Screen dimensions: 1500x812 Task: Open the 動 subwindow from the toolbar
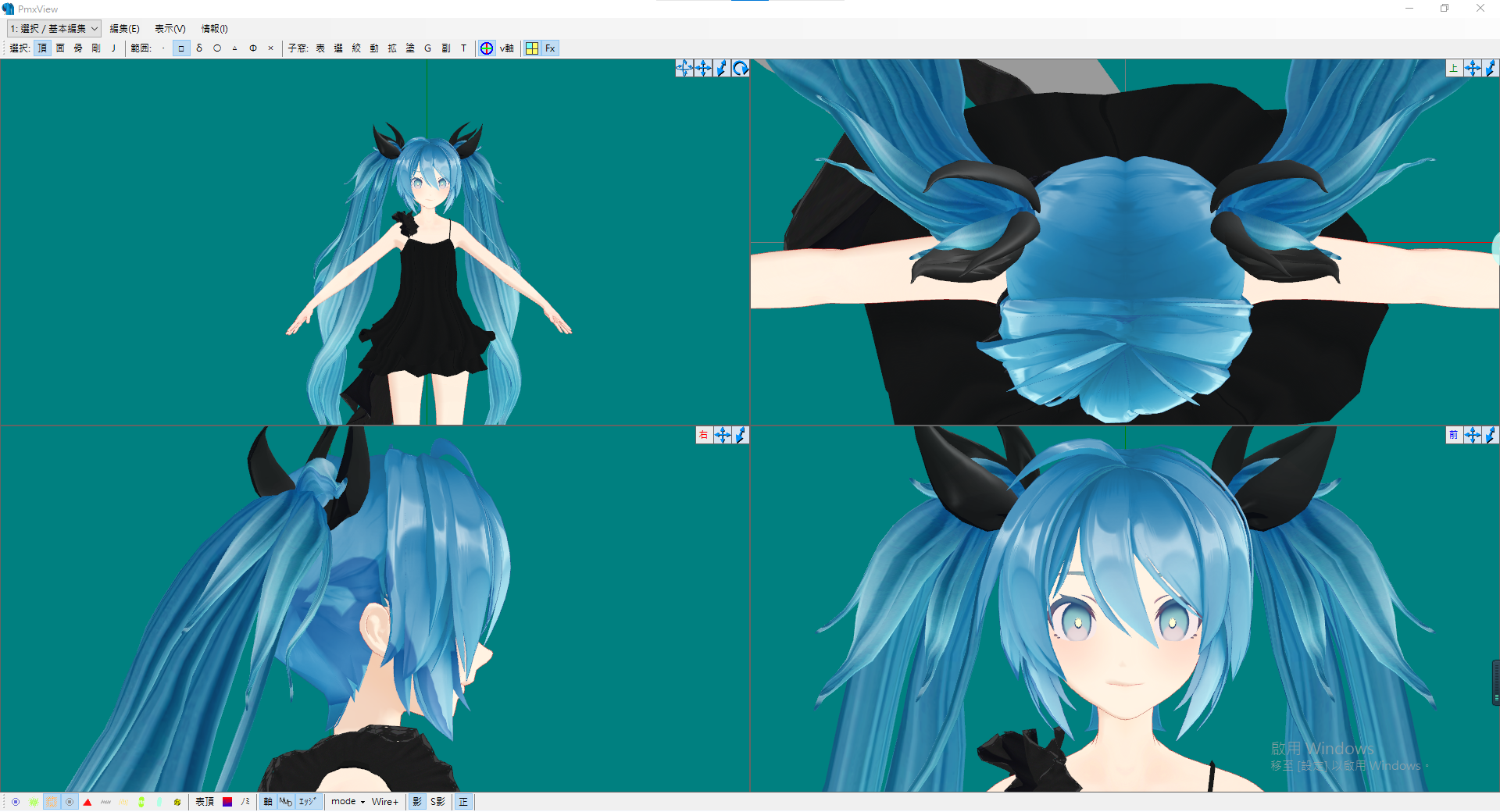(373, 48)
